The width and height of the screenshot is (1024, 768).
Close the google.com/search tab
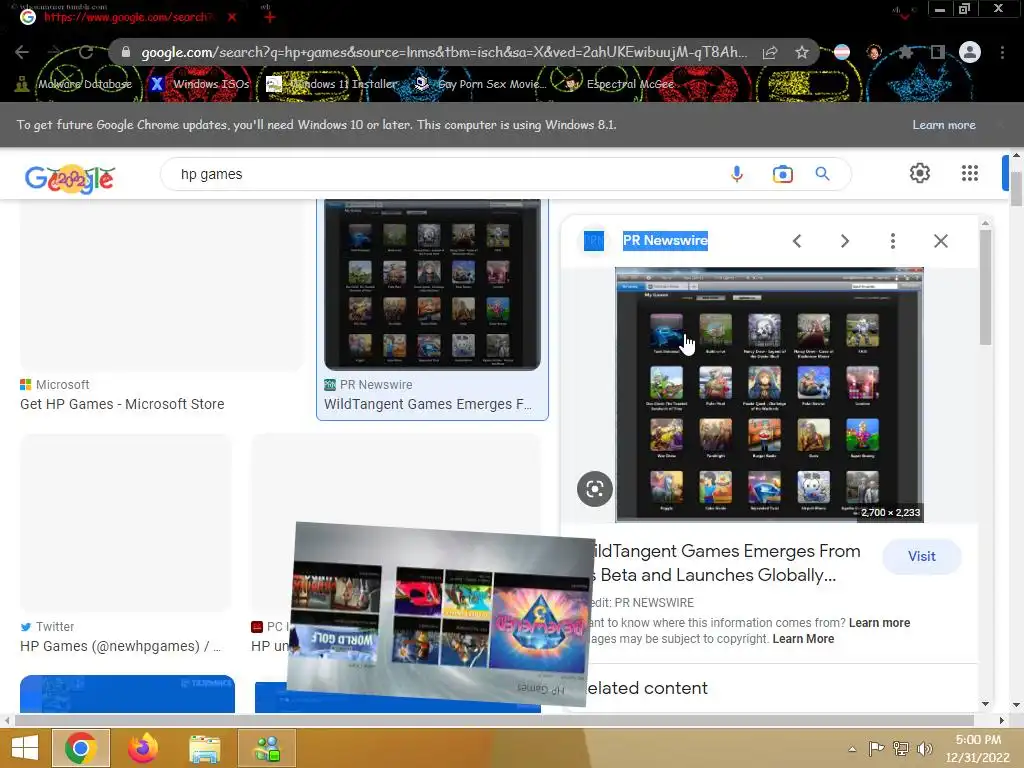[x=232, y=17]
